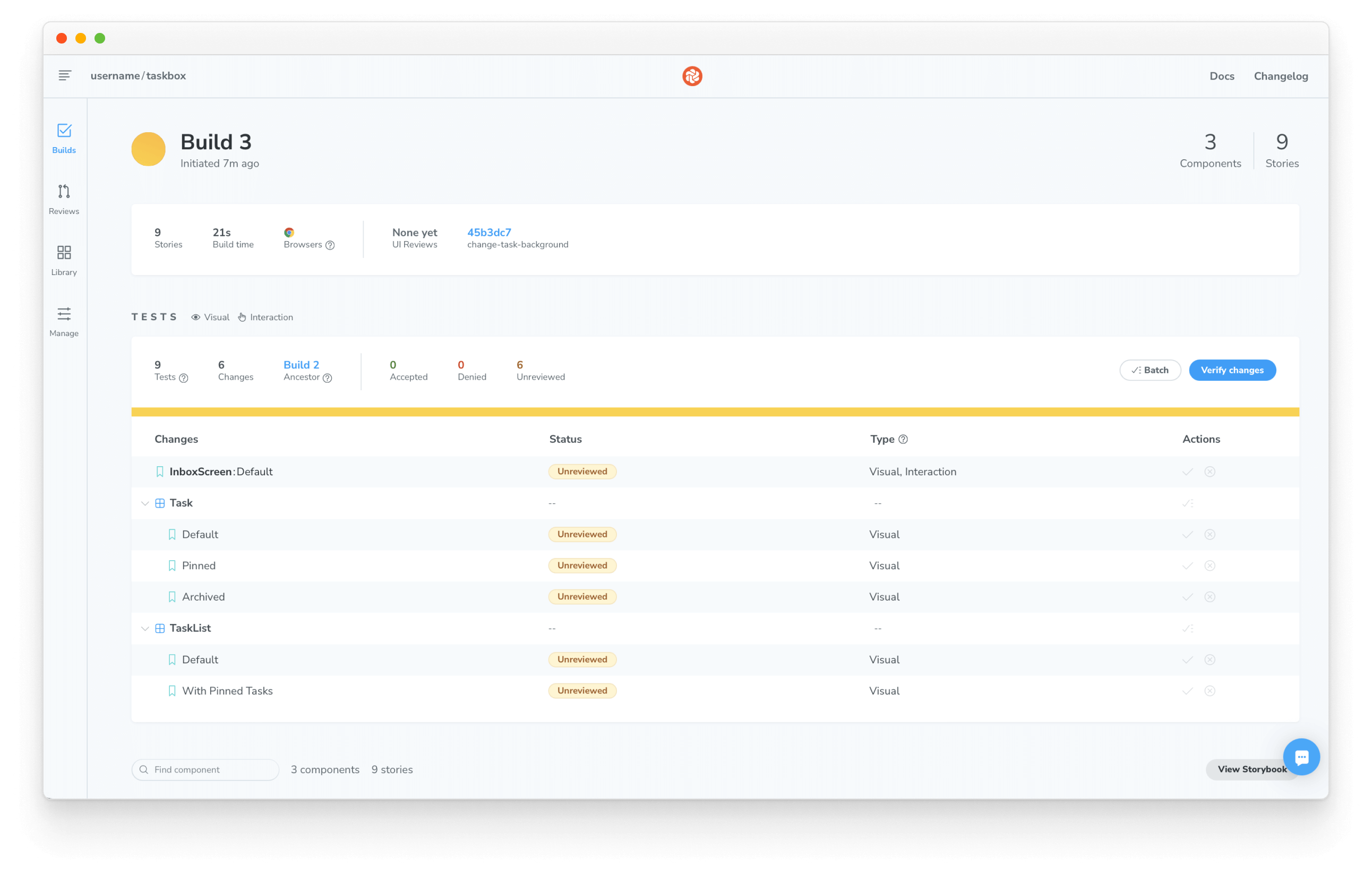Click the 45b3dc7 branch link
Image resolution: width=1372 pixels, height=874 pixels.
pyautogui.click(x=490, y=232)
